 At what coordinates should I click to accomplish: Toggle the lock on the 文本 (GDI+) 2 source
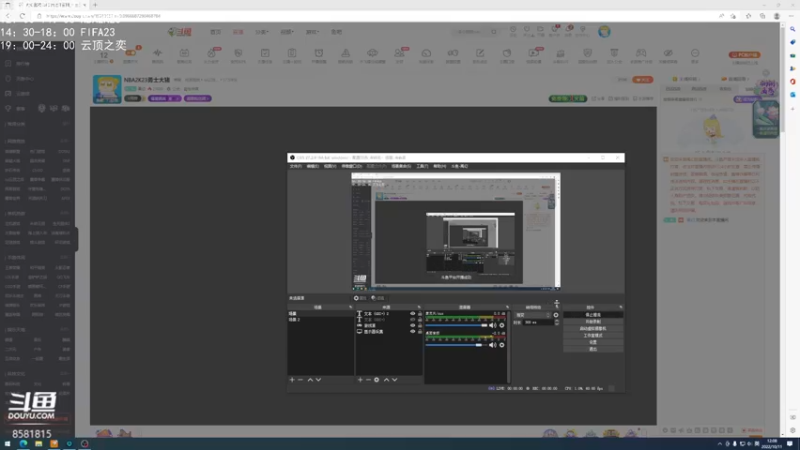420,314
